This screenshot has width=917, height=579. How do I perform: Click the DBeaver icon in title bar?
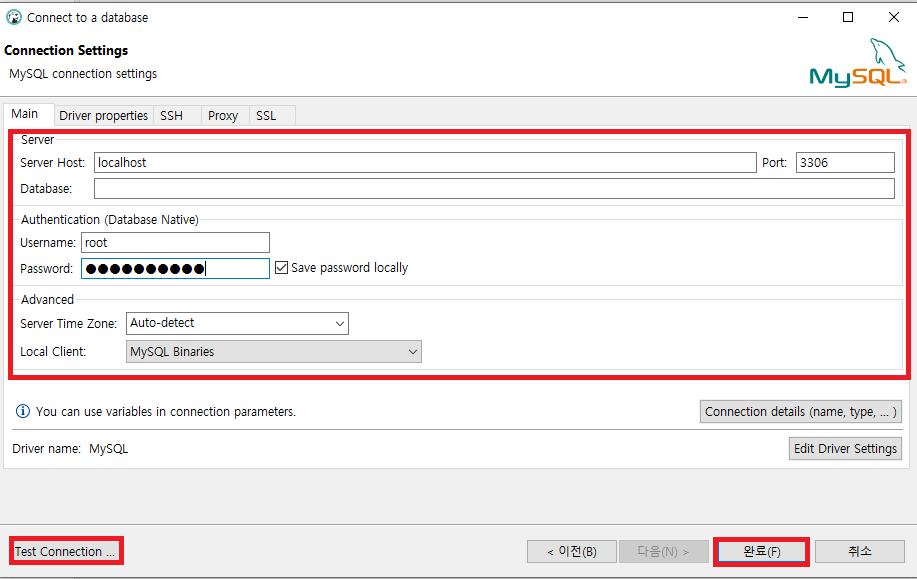[13, 18]
